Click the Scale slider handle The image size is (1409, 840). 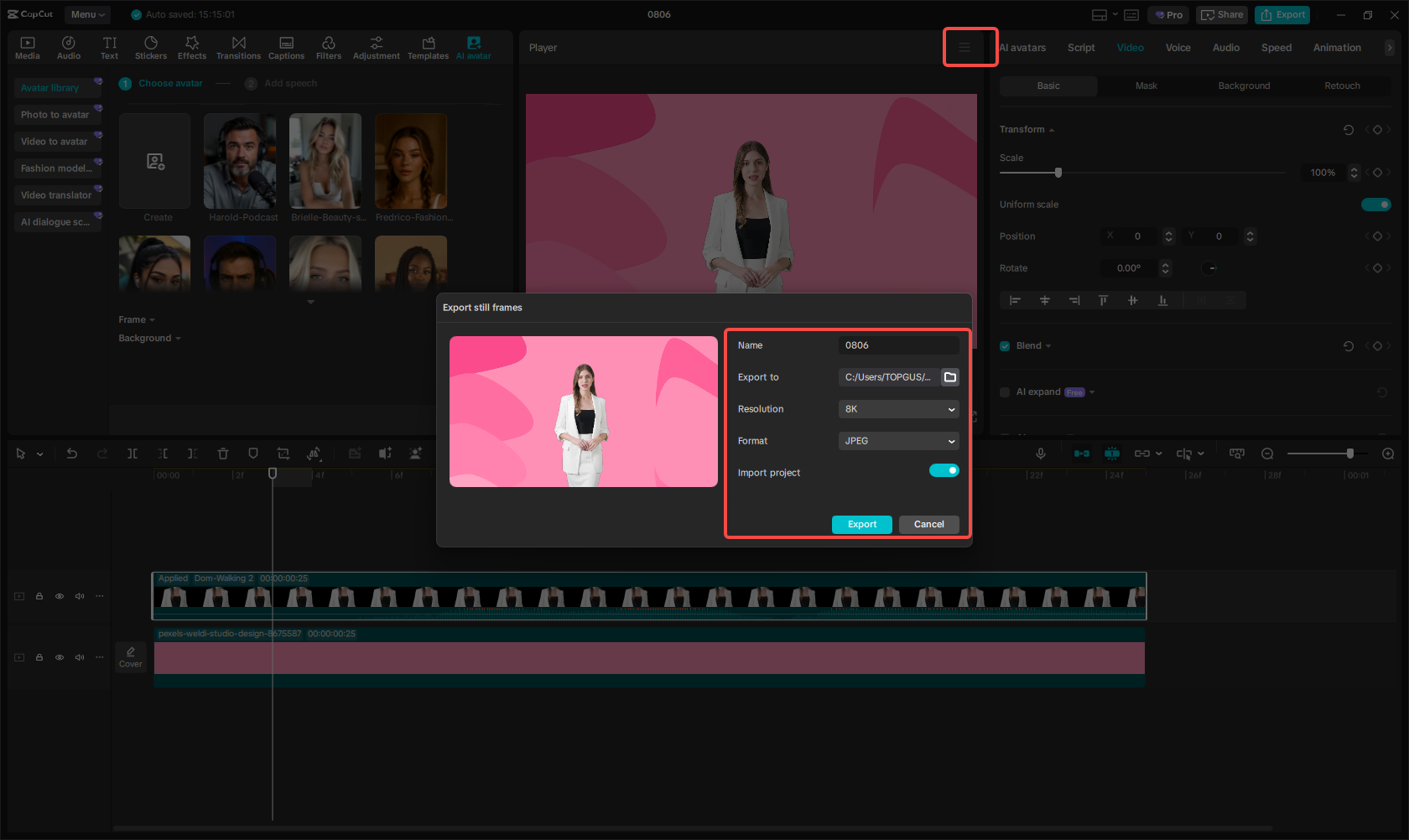coord(1058,173)
